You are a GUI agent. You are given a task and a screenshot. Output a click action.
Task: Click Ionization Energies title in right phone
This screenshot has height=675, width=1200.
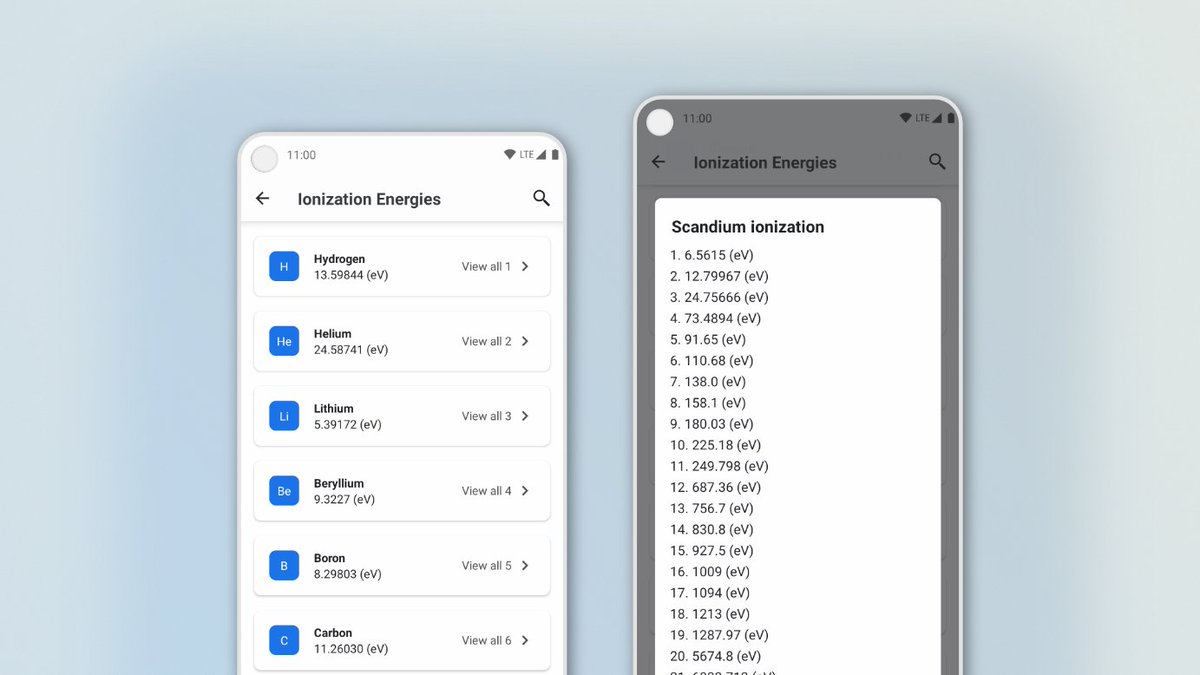765,162
